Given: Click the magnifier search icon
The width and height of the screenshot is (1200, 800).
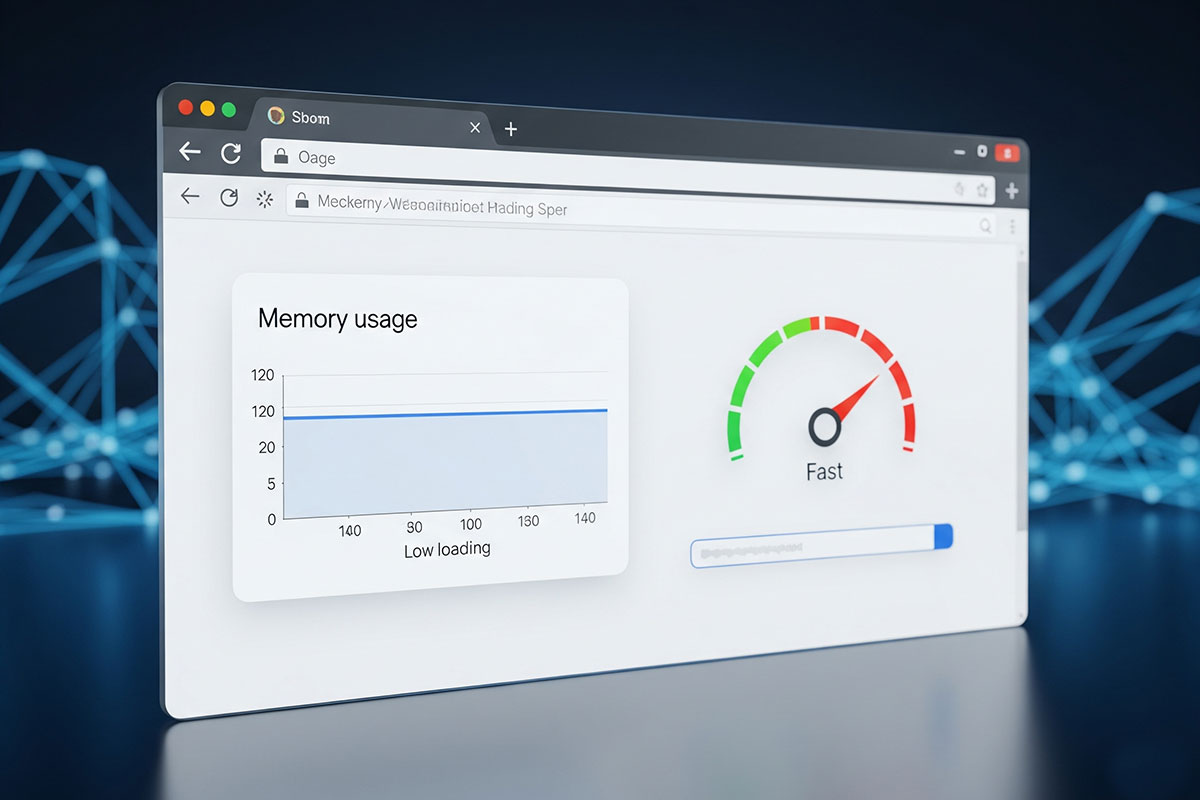Looking at the screenshot, I should [x=985, y=226].
